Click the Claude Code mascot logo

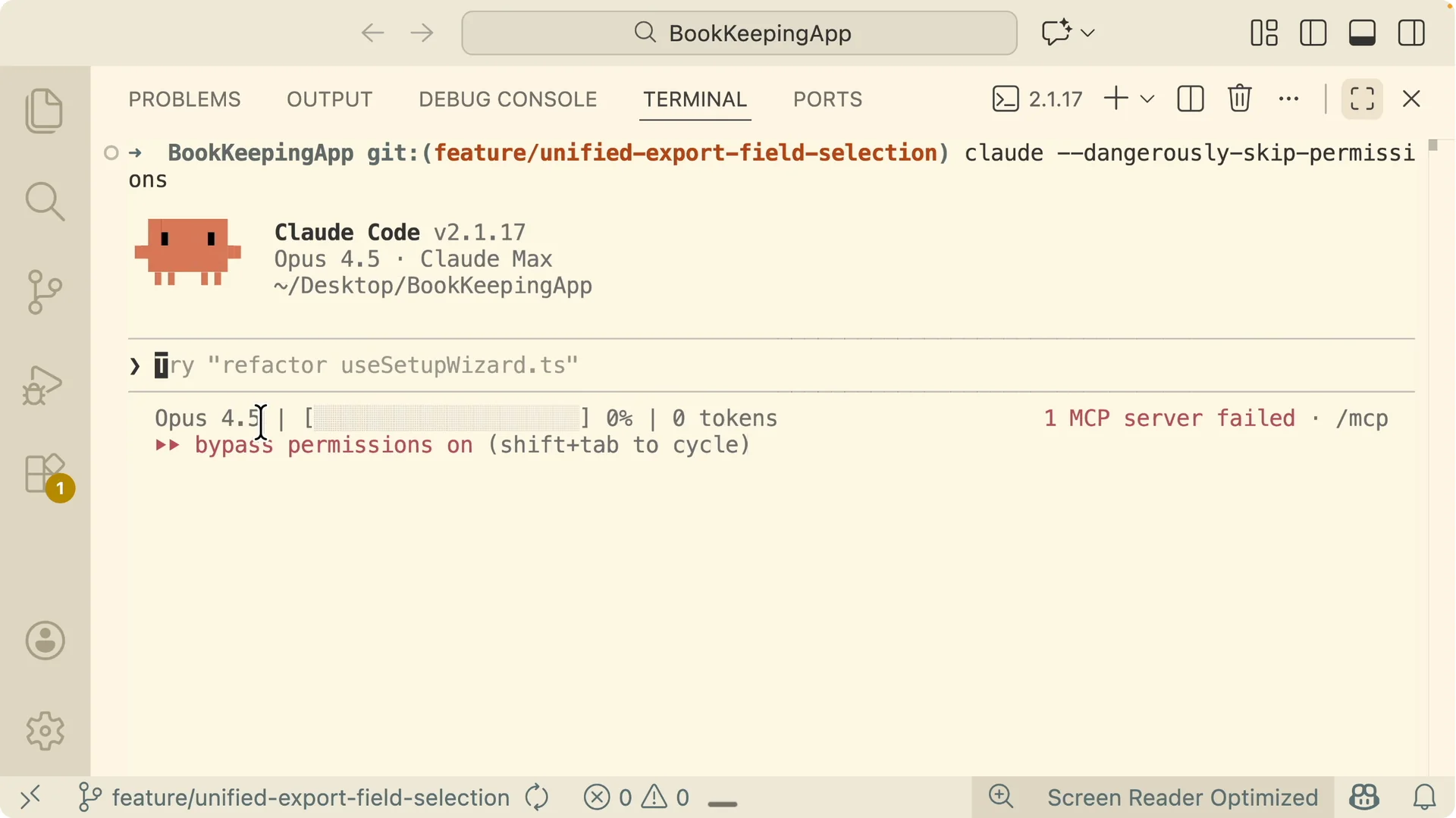[187, 252]
